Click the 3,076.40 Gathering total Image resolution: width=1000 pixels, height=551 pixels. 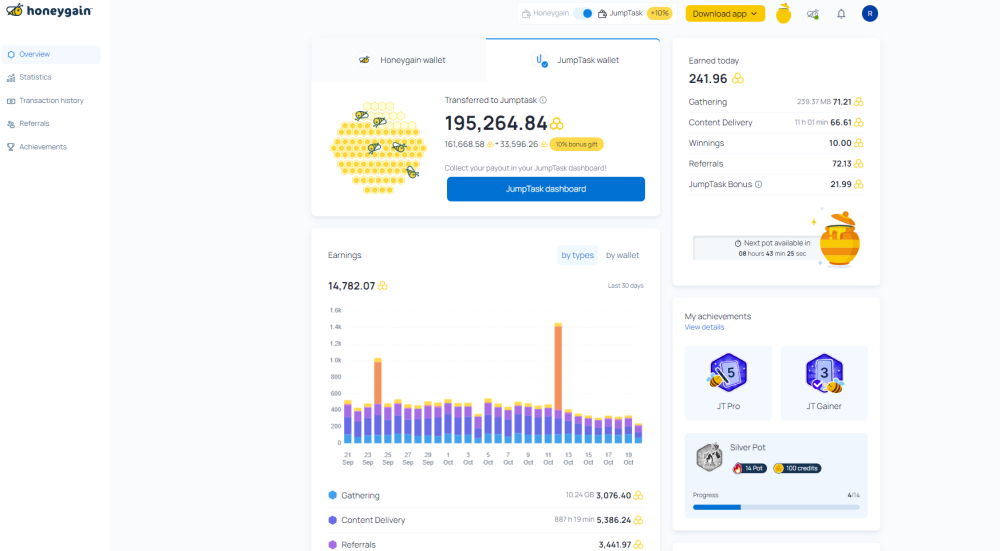(614, 496)
